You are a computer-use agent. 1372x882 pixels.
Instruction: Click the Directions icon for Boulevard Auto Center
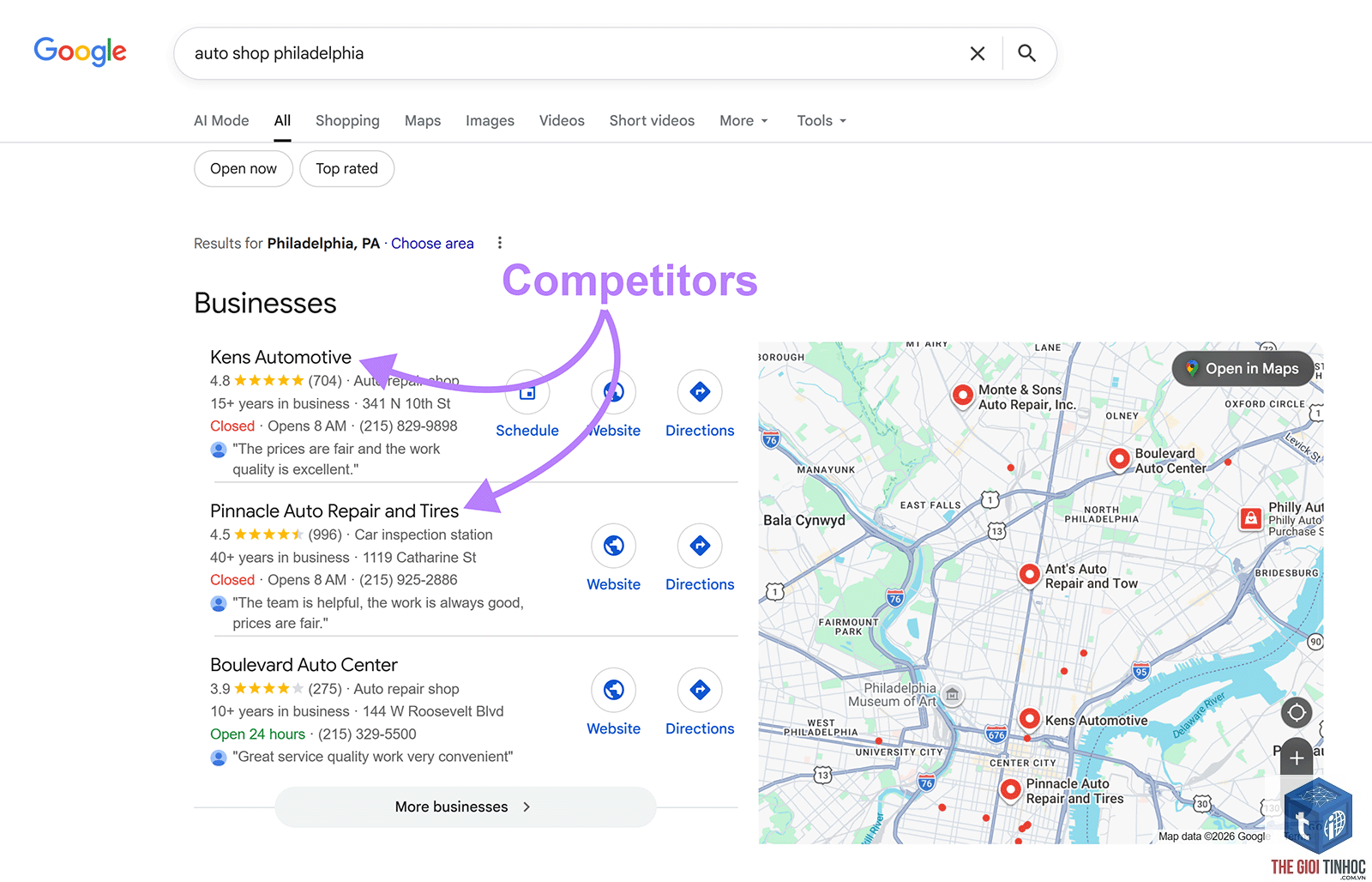(x=700, y=690)
